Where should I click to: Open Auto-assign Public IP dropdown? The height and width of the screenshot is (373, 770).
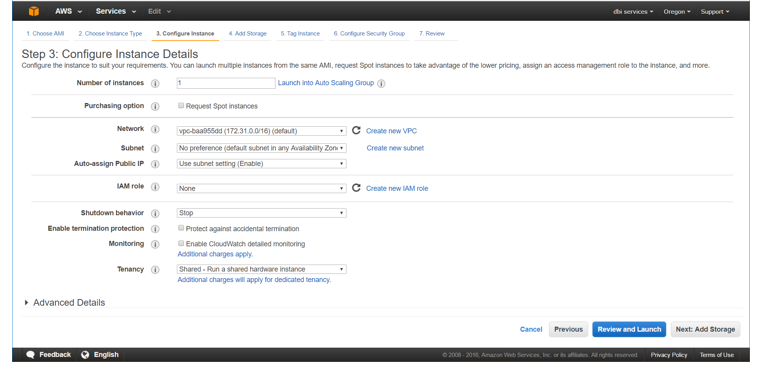click(261, 164)
